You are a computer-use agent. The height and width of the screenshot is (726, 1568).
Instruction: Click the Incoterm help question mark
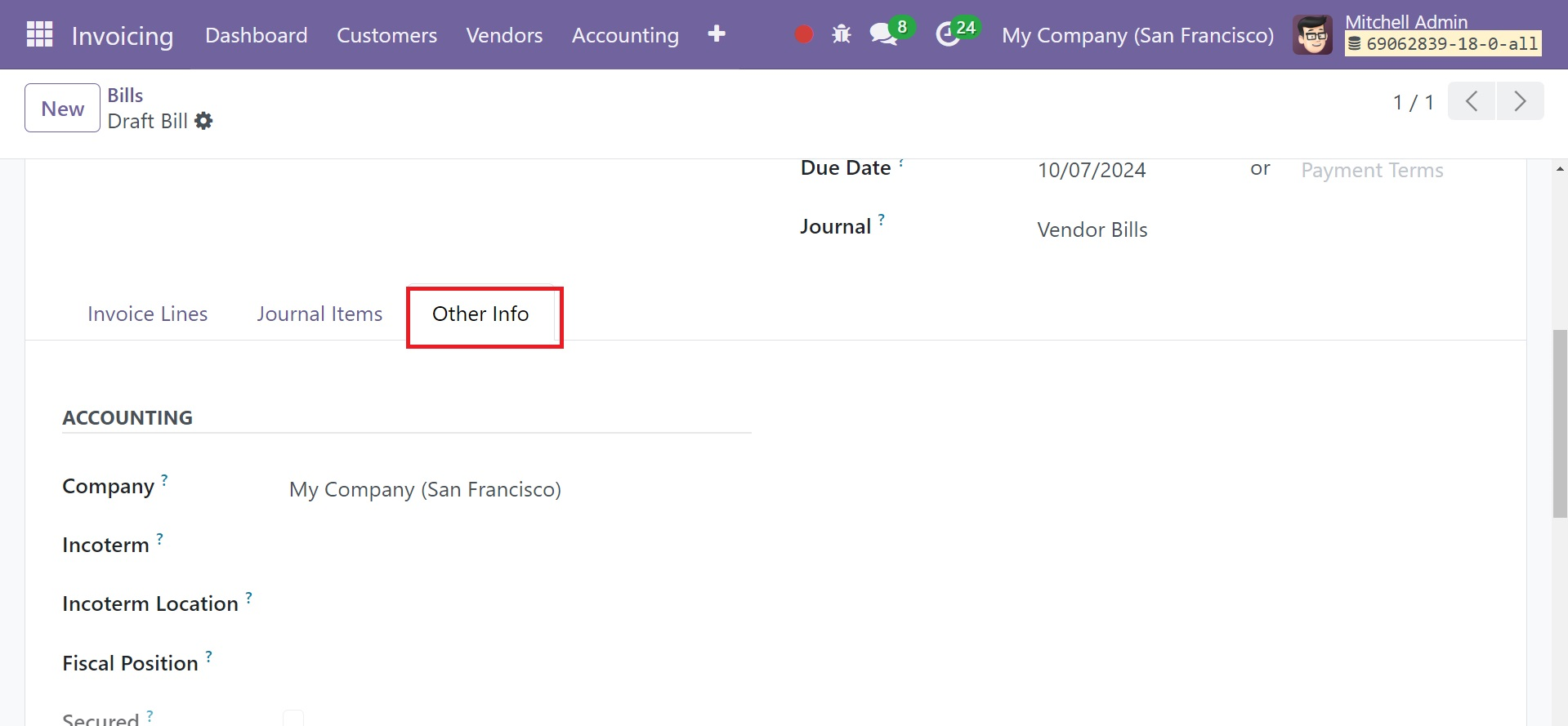[159, 538]
